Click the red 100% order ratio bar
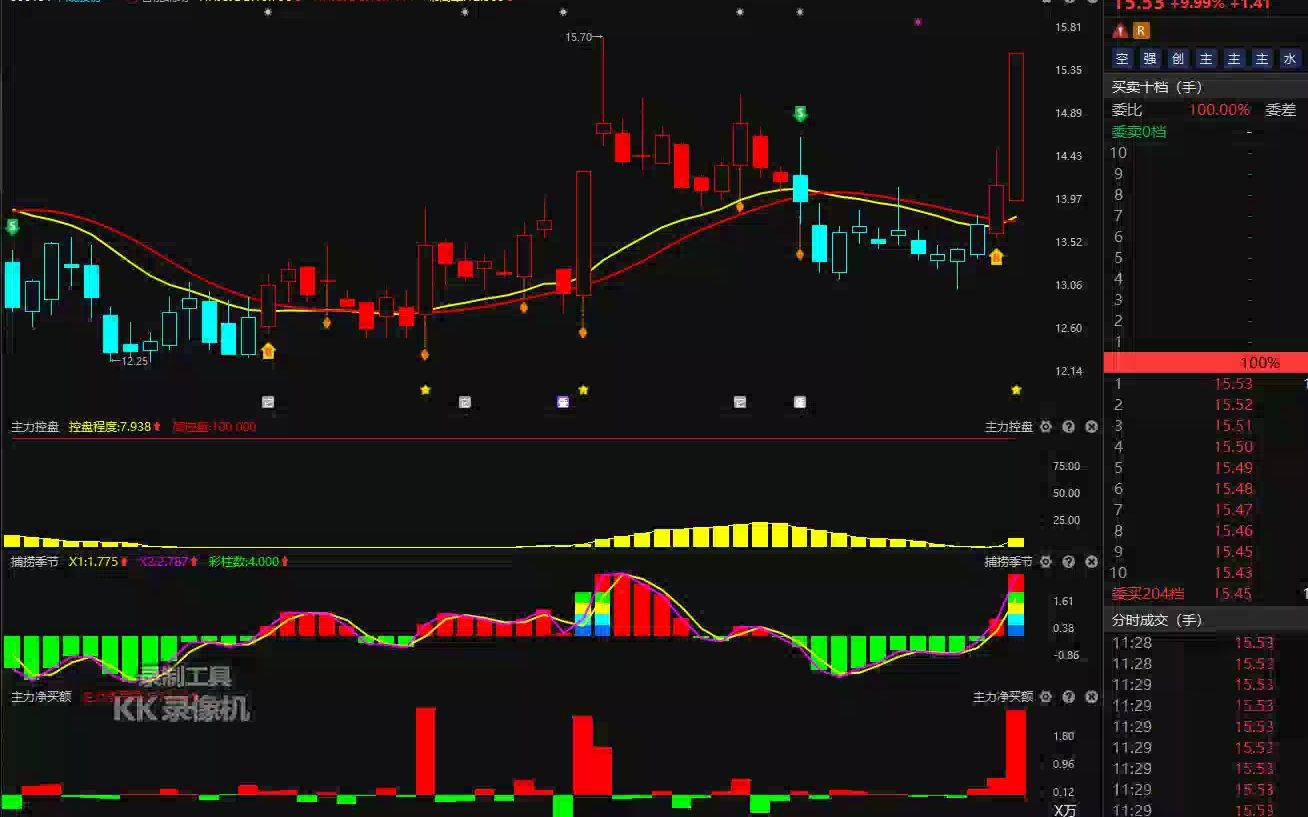The width and height of the screenshot is (1308, 817). pos(1206,363)
